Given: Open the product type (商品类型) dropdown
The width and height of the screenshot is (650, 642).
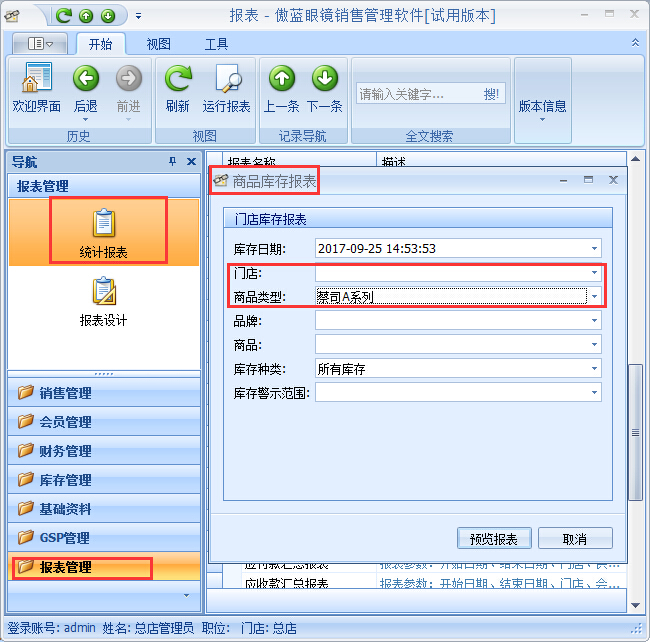Looking at the screenshot, I should (x=594, y=297).
